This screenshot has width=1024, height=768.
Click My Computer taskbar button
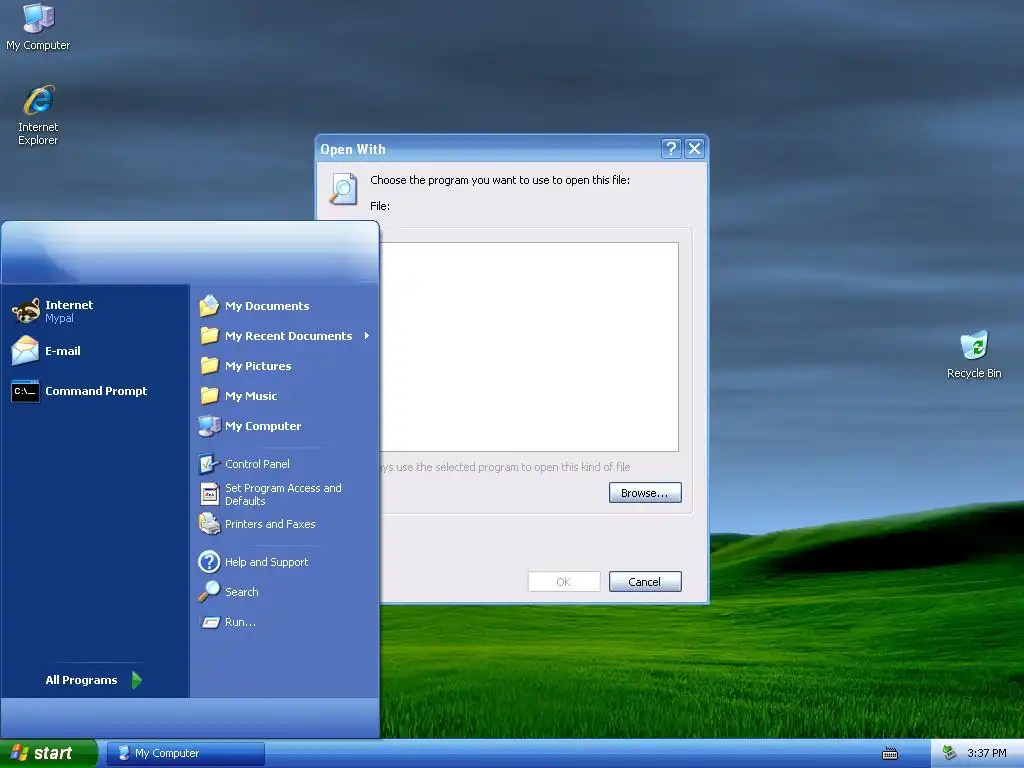click(x=186, y=753)
